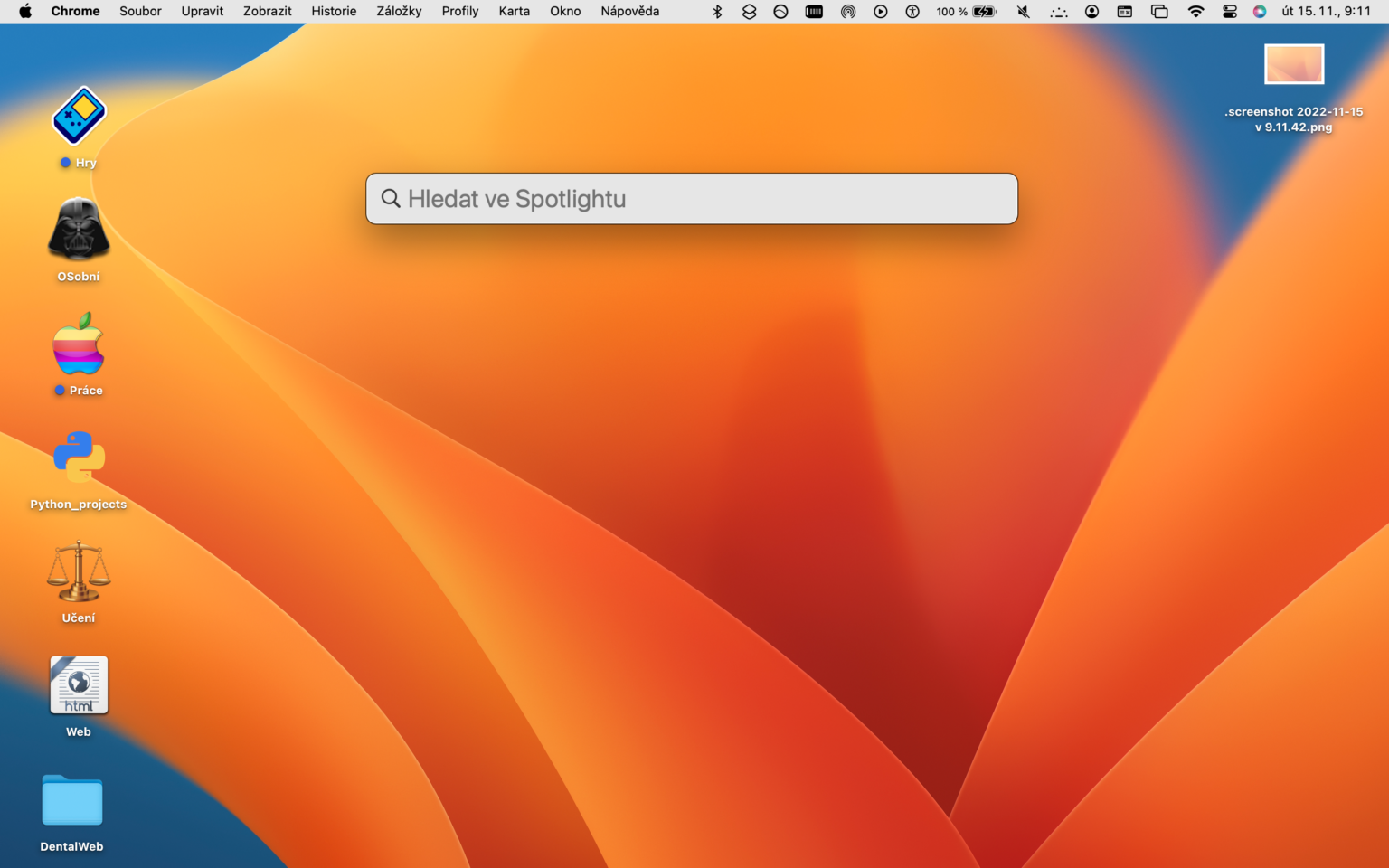This screenshot has width=1389, height=868.
Task: Open the Stage Manager windows icon
Action: (x=1159, y=12)
